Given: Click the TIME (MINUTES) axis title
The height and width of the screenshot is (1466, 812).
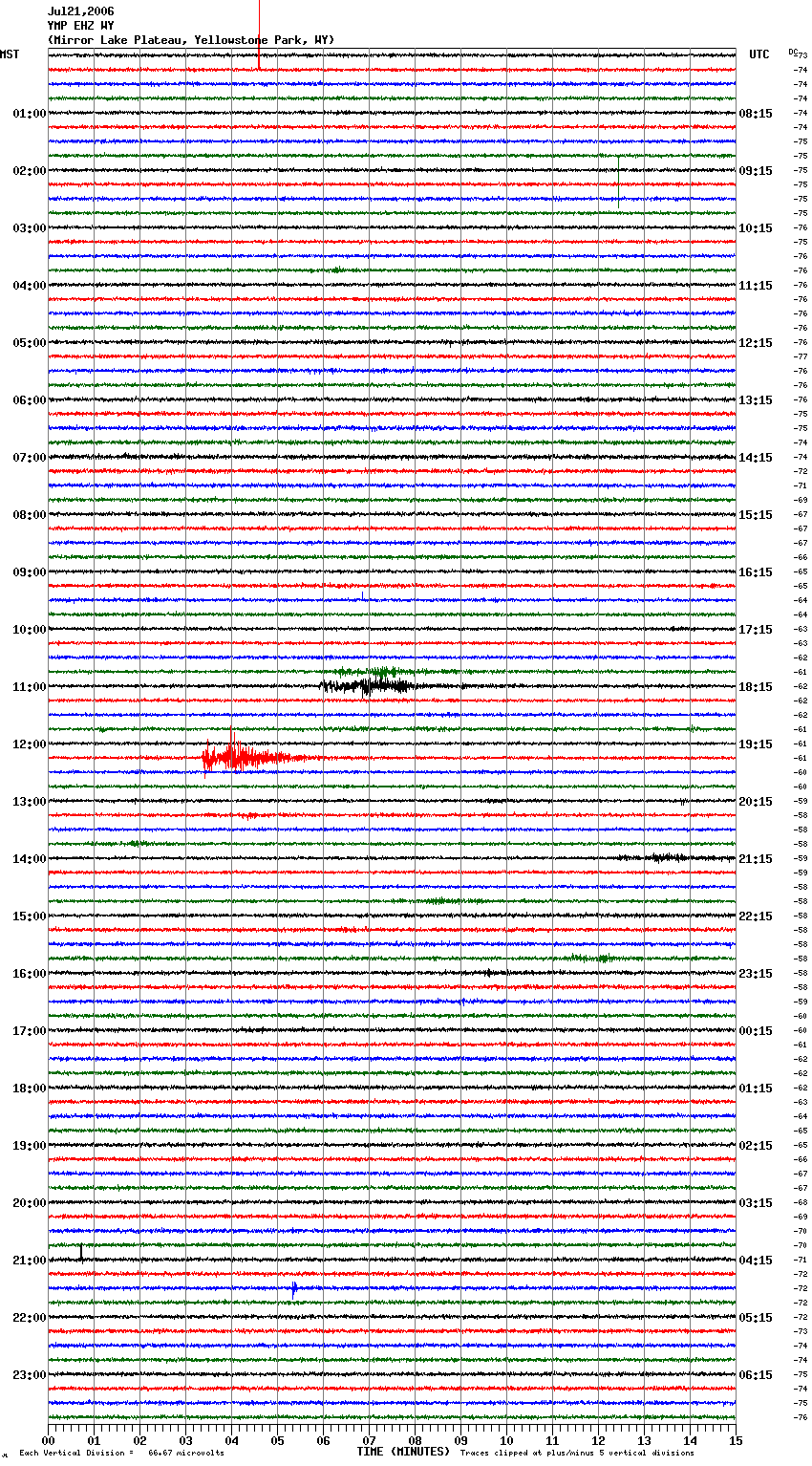Looking at the screenshot, I should pyautogui.click(x=403, y=1452).
